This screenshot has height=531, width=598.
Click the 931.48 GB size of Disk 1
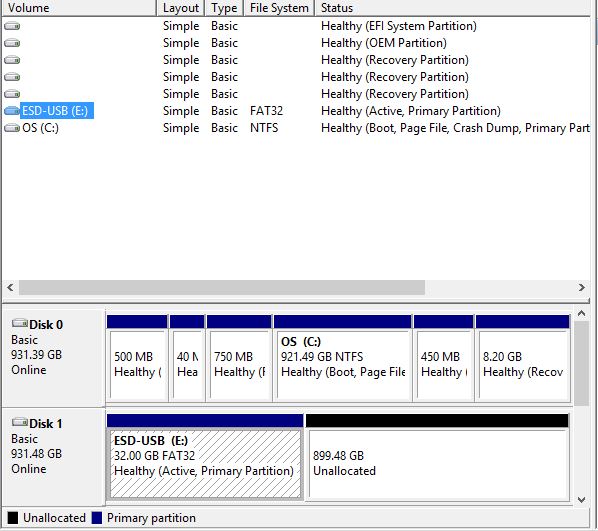(36, 454)
